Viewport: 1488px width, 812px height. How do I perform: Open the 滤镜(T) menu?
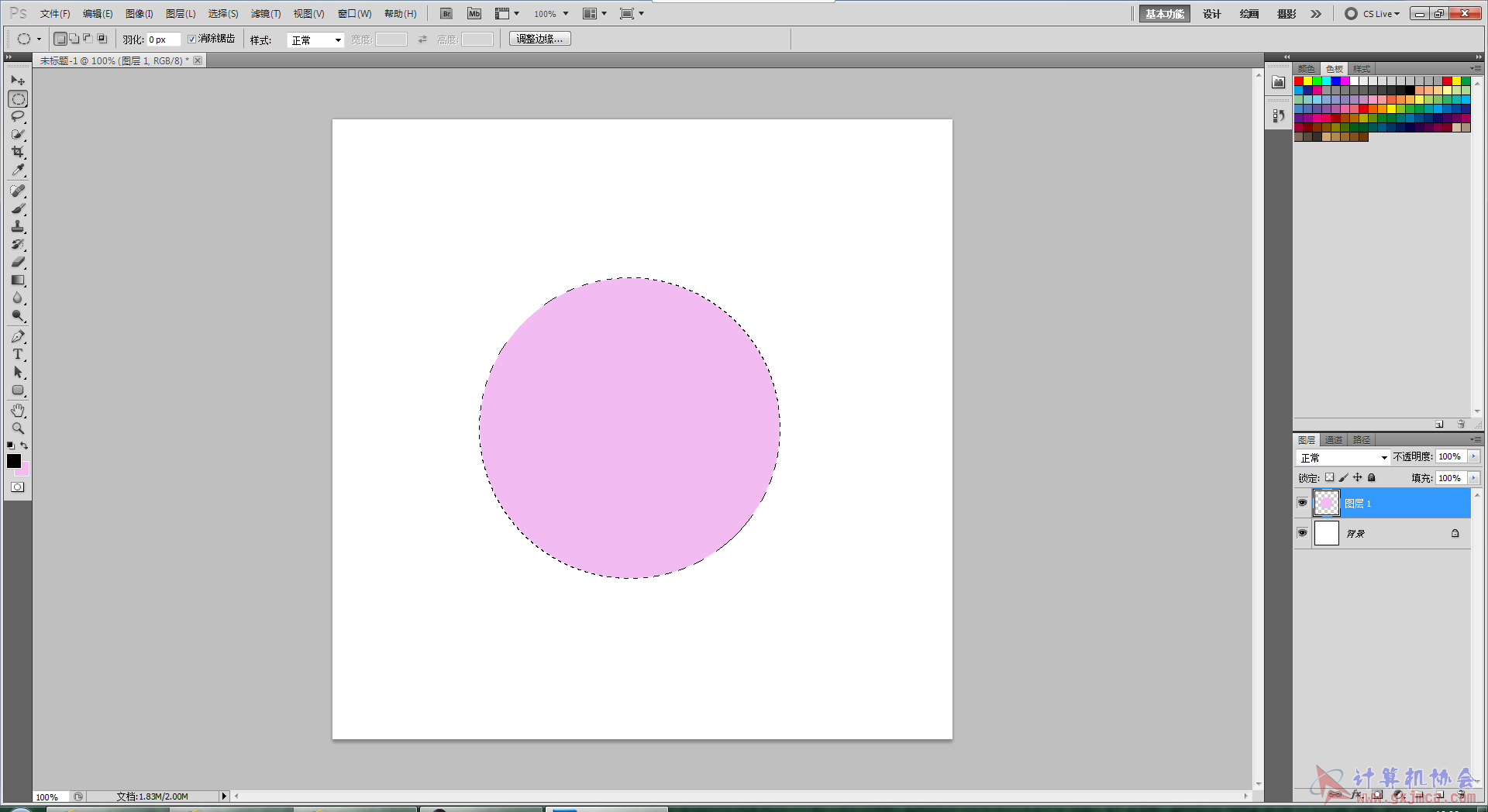[x=266, y=14]
